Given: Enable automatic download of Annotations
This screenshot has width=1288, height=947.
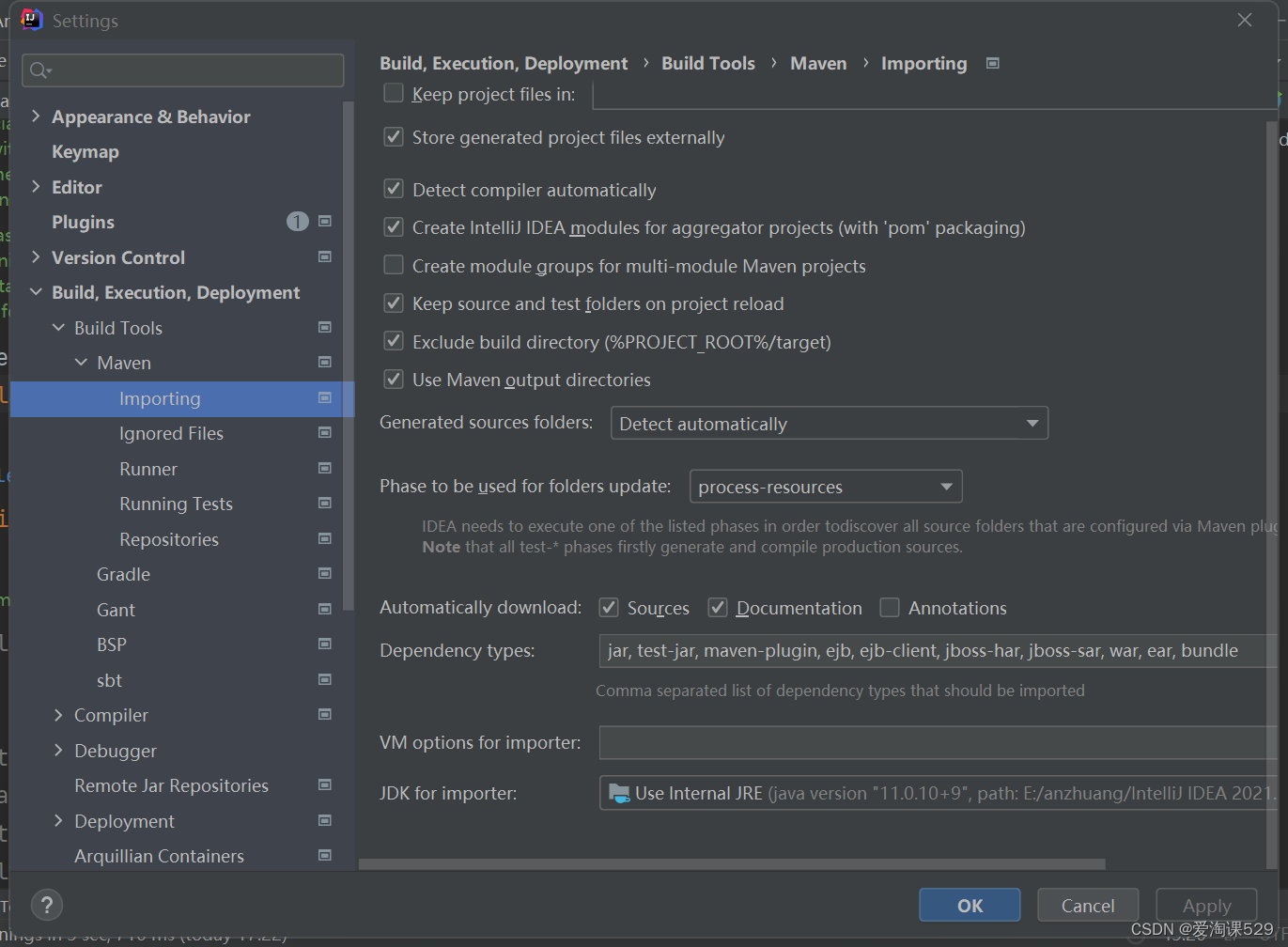Looking at the screenshot, I should coord(890,608).
